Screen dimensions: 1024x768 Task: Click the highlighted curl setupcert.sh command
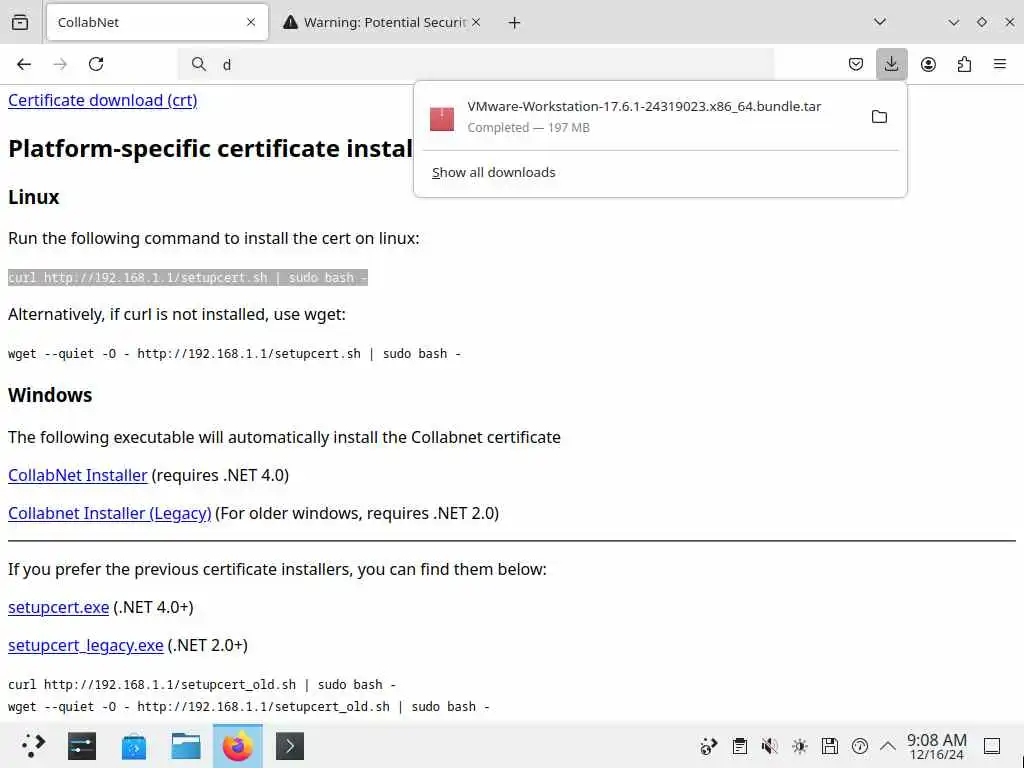(x=188, y=278)
